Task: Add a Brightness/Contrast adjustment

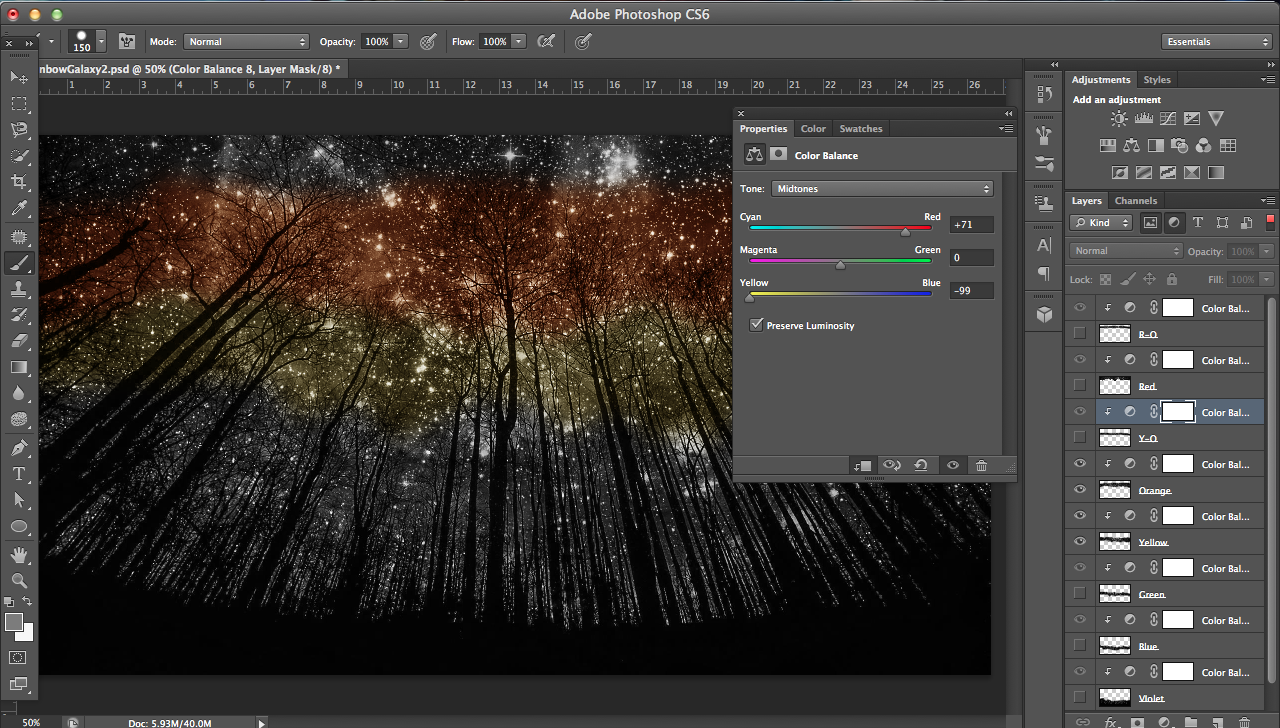Action: pyautogui.click(x=1119, y=118)
